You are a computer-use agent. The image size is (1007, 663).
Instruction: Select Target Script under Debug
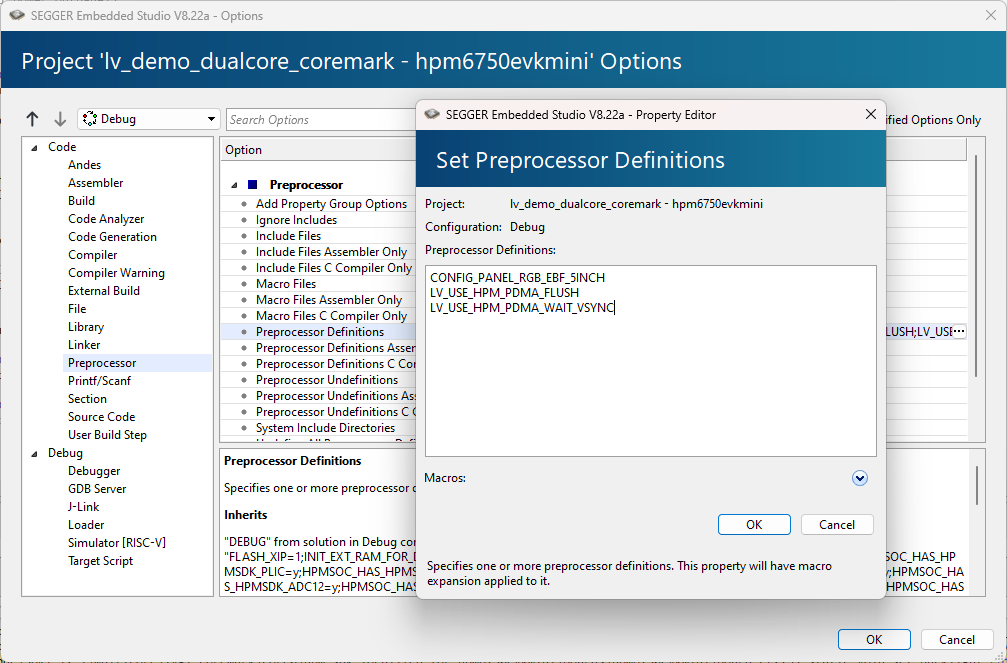pyautogui.click(x=100, y=561)
